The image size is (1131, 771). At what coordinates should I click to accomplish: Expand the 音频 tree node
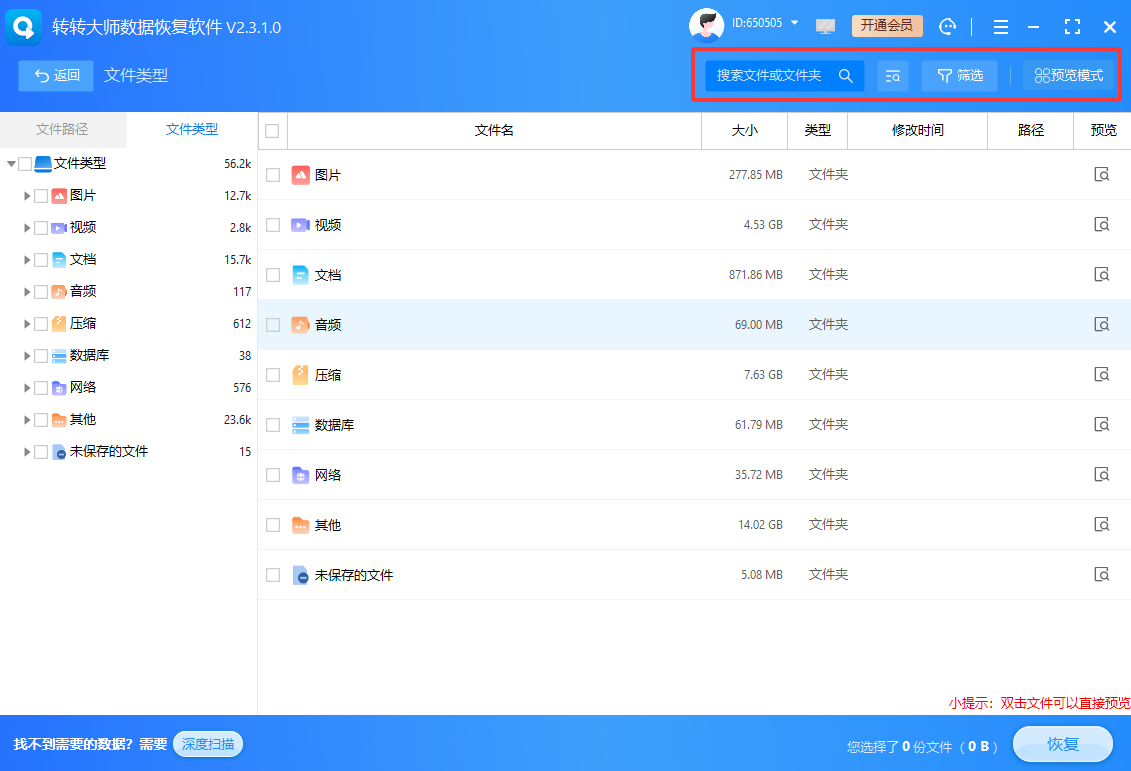click(27, 292)
